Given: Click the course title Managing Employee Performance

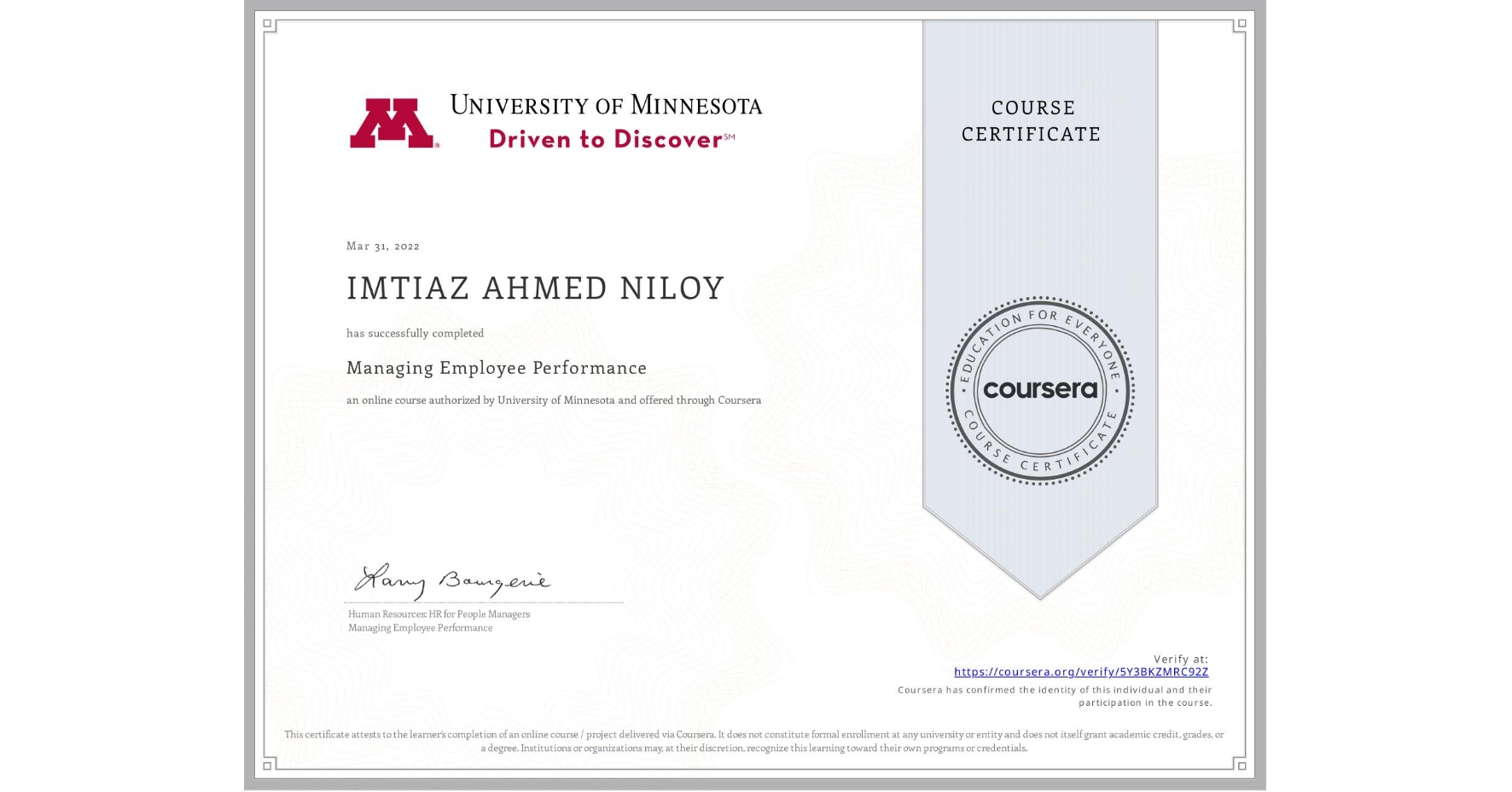Looking at the screenshot, I should pos(496,368).
